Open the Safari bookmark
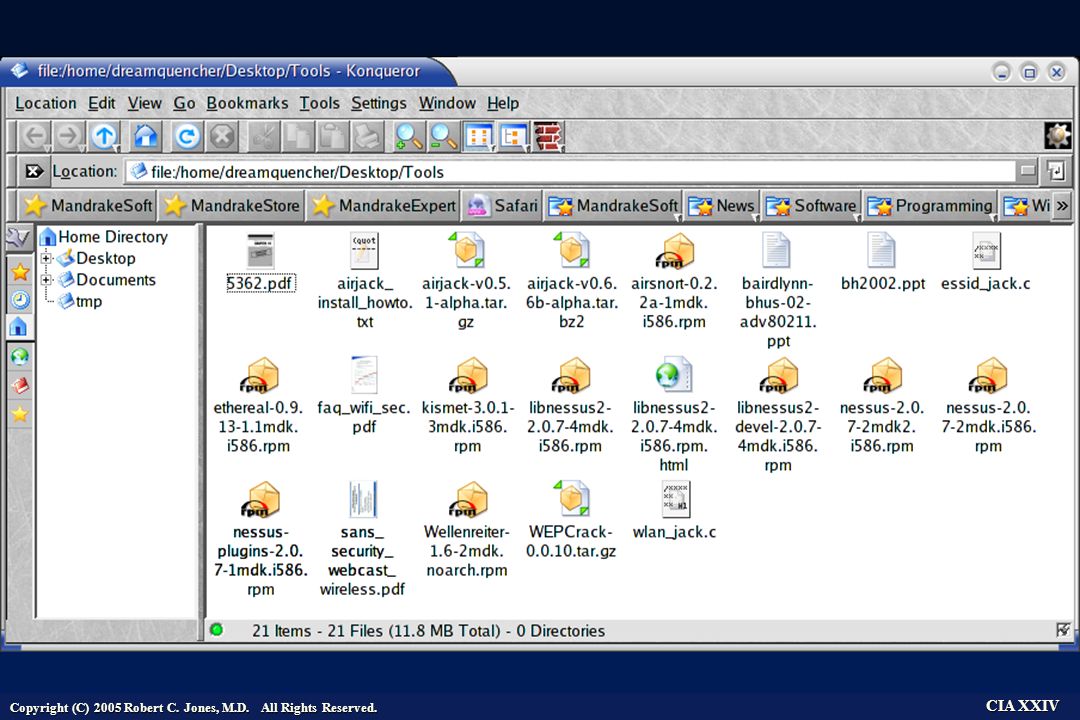Image resolution: width=1080 pixels, height=720 pixels. (x=503, y=206)
